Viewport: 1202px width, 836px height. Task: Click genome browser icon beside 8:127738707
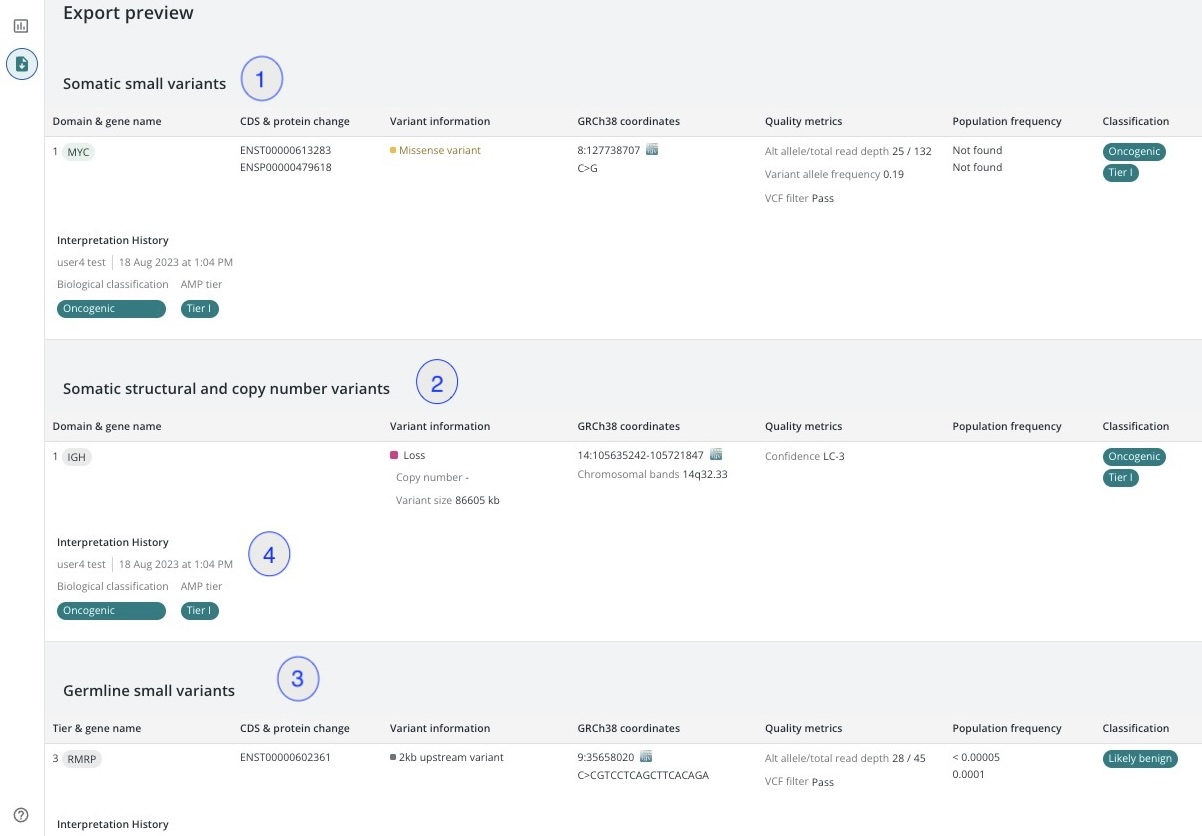652,150
